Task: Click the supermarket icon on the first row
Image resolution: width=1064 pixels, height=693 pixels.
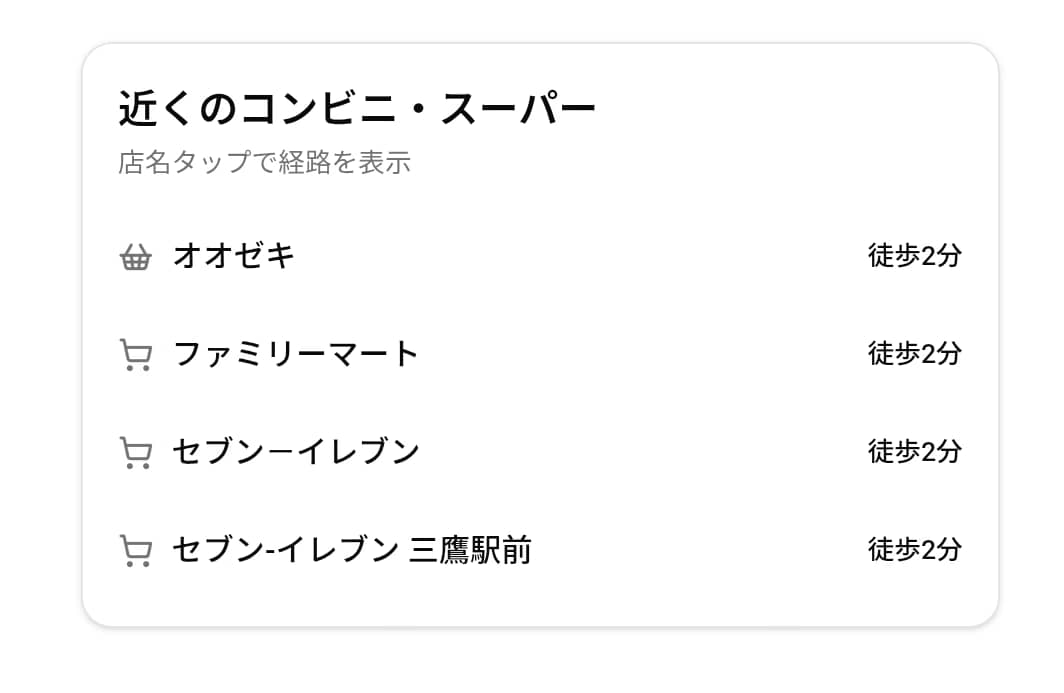Action: pos(138,256)
